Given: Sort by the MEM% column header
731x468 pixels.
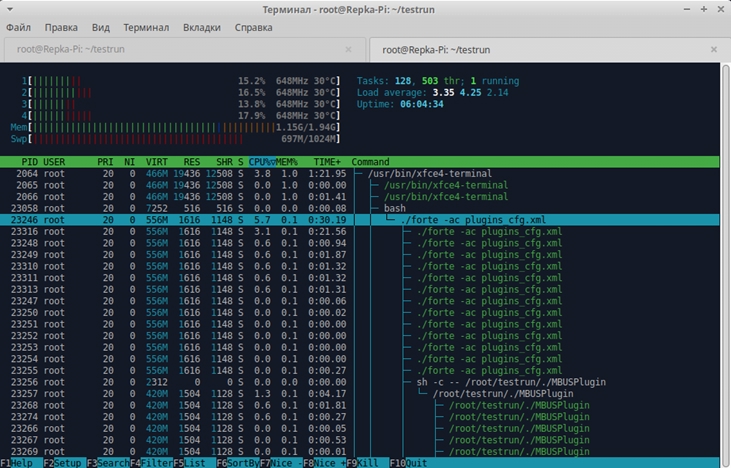Looking at the screenshot, I should click(x=287, y=162).
